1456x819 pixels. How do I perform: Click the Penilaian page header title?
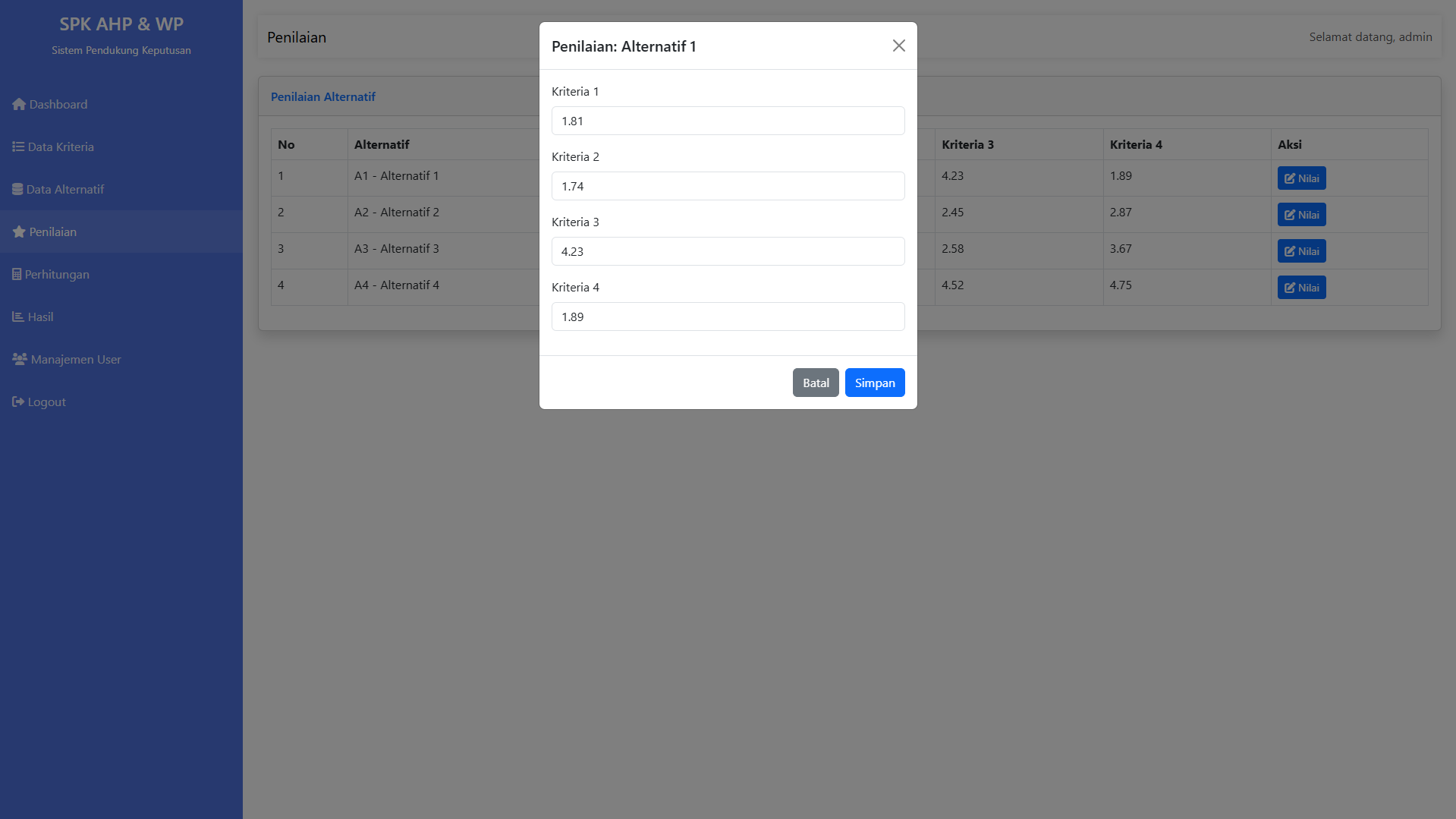point(297,37)
